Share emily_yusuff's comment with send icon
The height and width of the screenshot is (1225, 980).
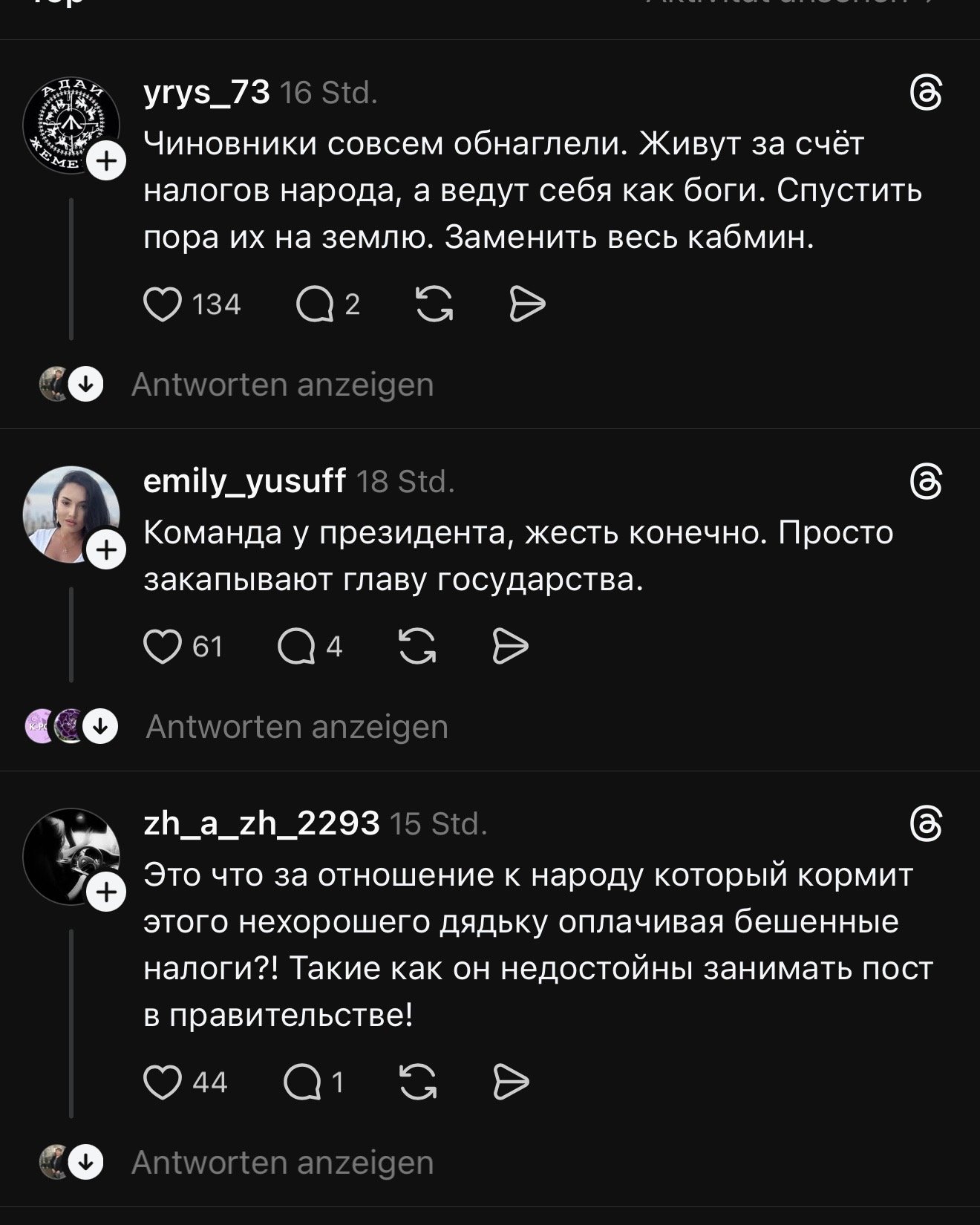(510, 647)
